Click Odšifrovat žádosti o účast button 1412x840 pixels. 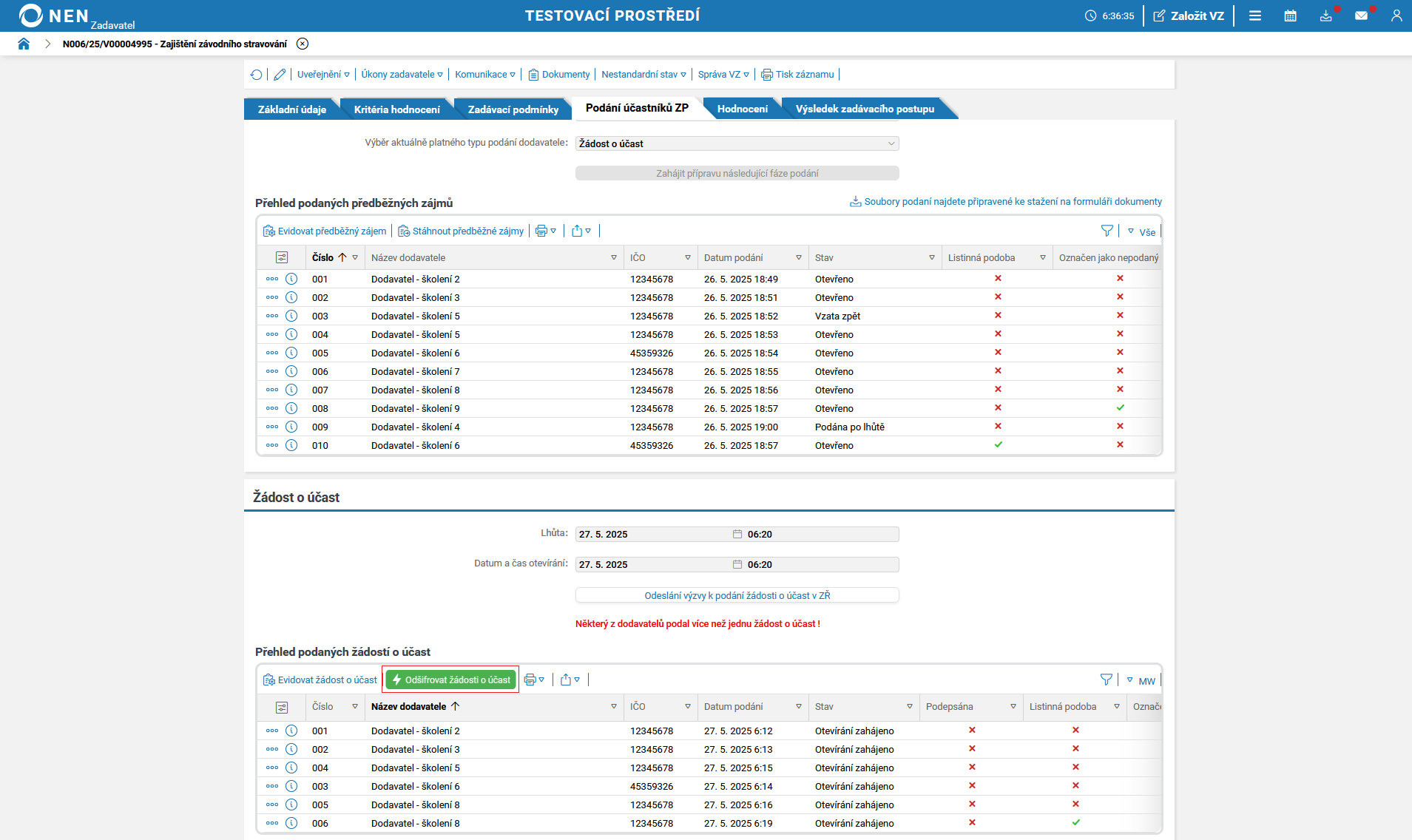coord(450,680)
